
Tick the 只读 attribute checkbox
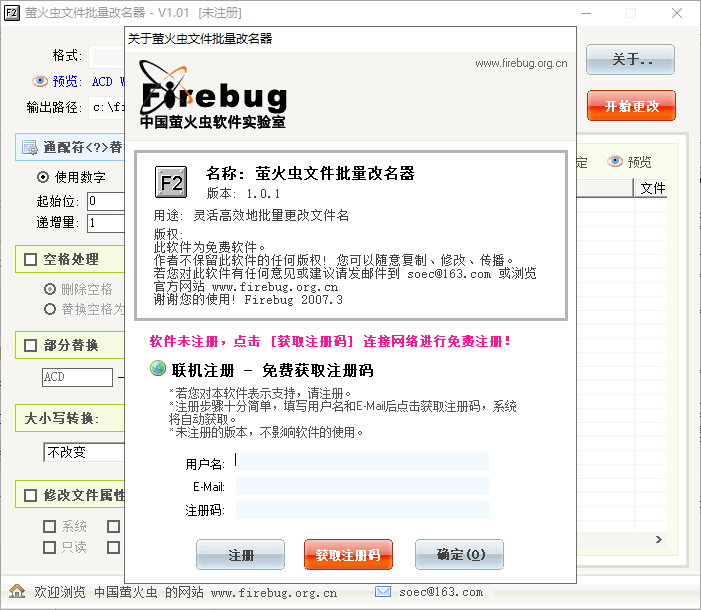coord(49,547)
